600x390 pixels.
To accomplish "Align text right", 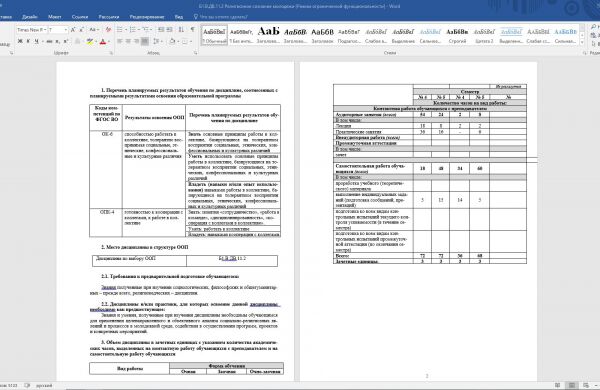I will (137, 41).
